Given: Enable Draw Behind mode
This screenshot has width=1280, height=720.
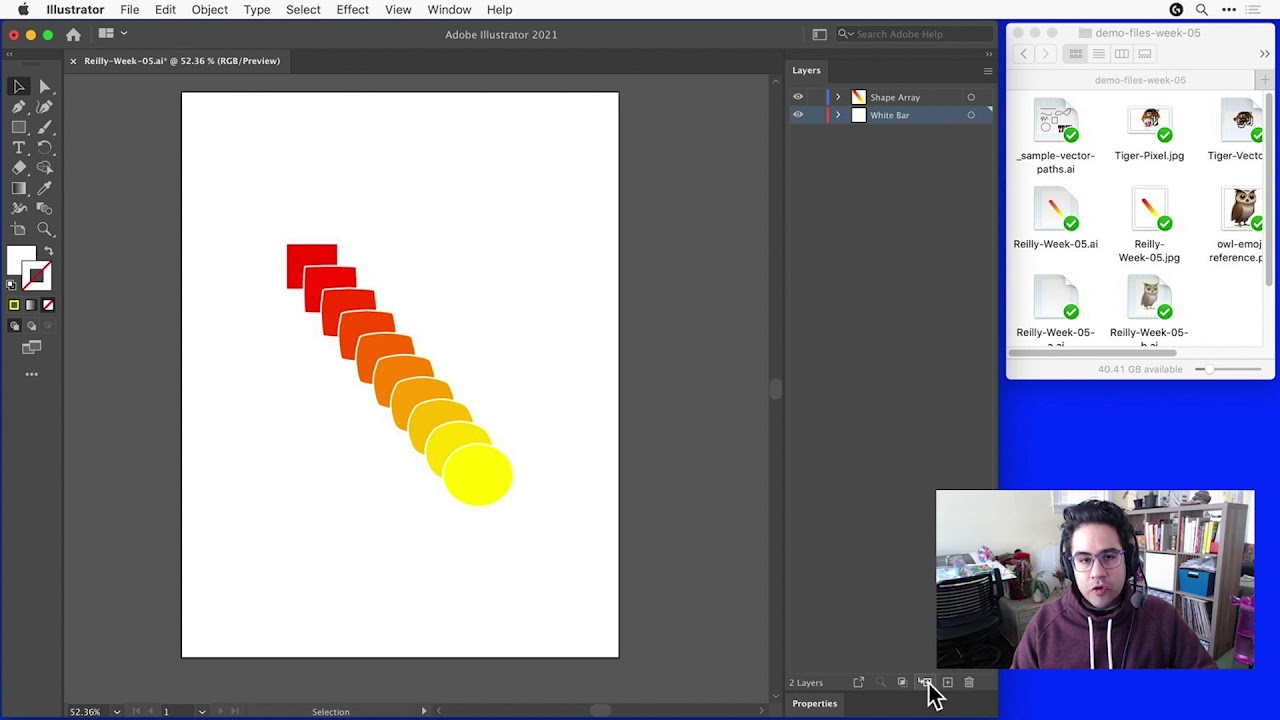Looking at the screenshot, I should 31,326.
